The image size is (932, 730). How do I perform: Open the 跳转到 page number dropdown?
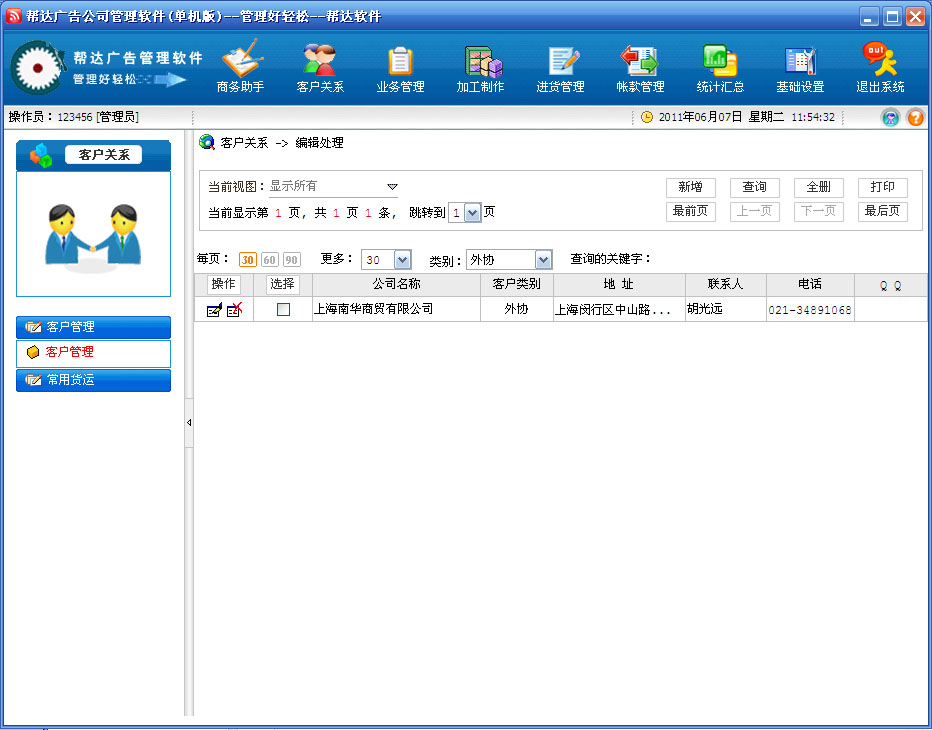(473, 213)
